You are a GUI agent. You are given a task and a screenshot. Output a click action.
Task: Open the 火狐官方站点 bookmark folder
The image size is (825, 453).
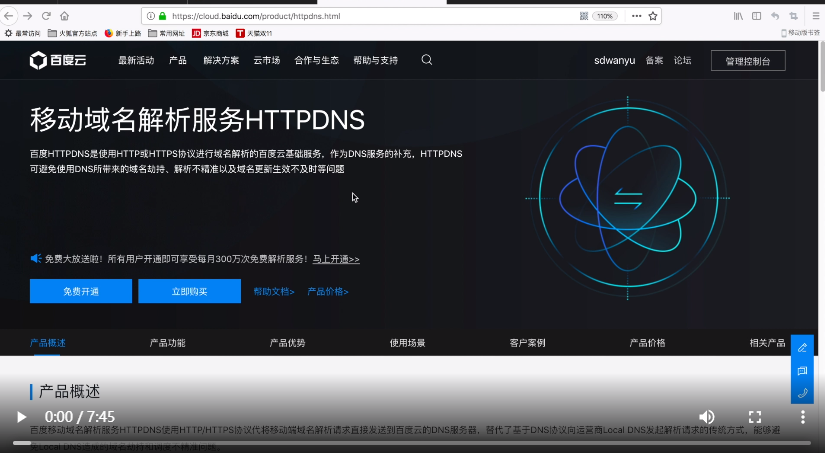72,33
